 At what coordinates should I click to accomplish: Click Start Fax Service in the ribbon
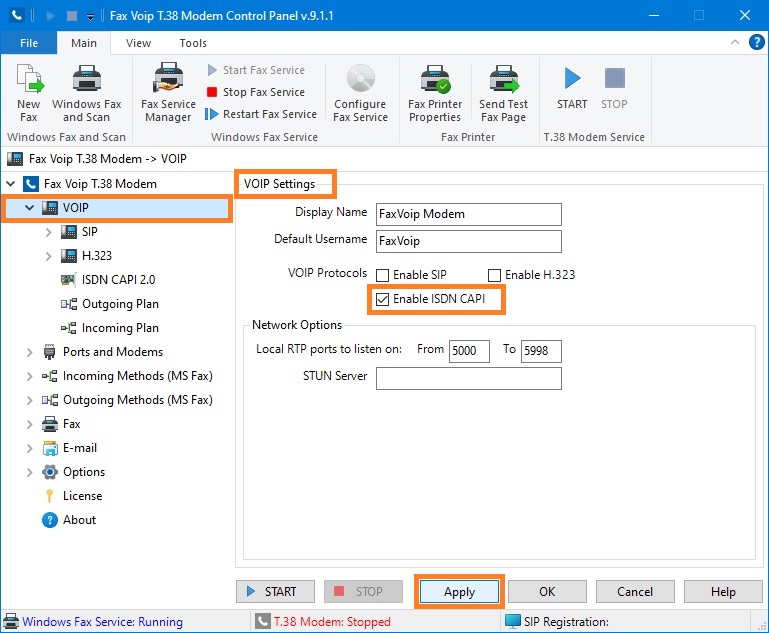coord(256,70)
